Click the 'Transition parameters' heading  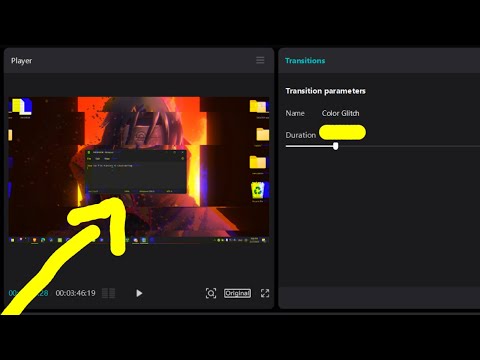coord(325,91)
